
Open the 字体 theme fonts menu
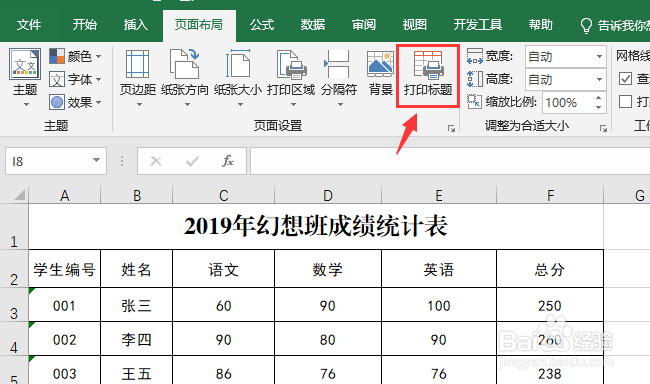click(75, 79)
